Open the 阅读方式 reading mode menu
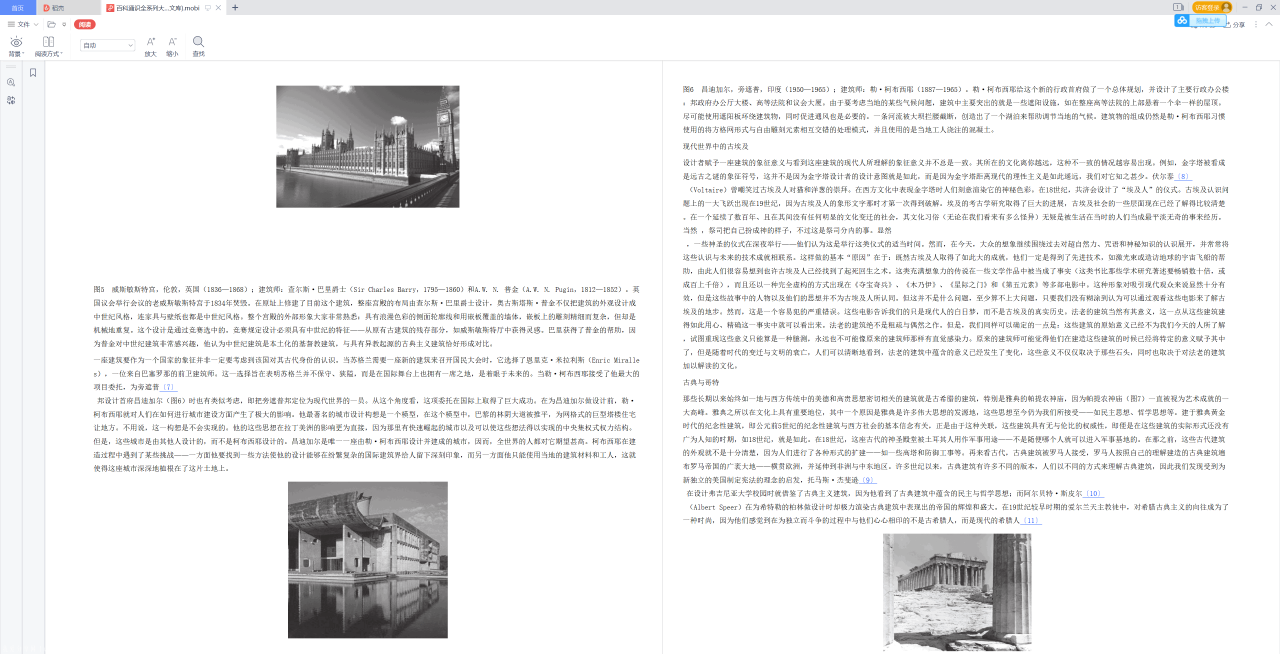Screen dimensions: 1280x654 click(48, 46)
